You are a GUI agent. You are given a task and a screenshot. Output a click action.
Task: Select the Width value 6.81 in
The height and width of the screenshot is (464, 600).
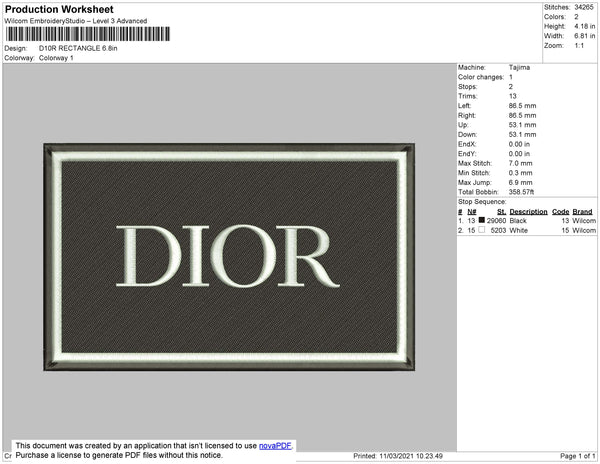point(585,36)
